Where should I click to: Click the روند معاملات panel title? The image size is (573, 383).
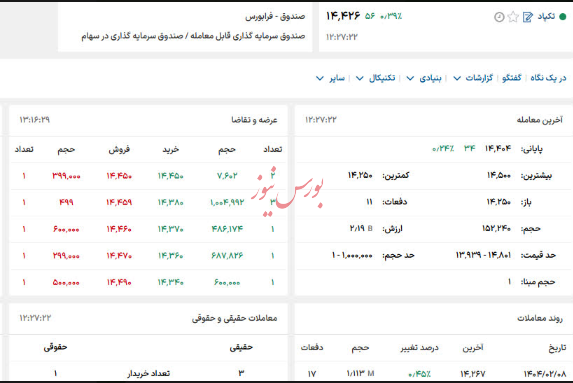coord(540,318)
